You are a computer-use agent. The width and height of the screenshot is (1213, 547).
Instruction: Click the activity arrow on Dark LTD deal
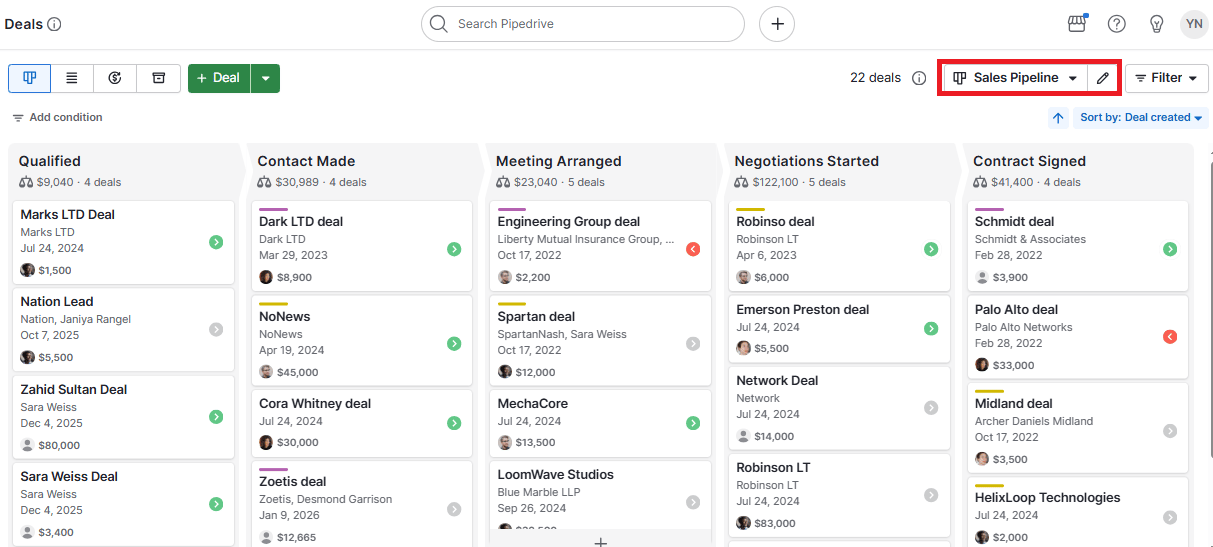click(x=454, y=249)
